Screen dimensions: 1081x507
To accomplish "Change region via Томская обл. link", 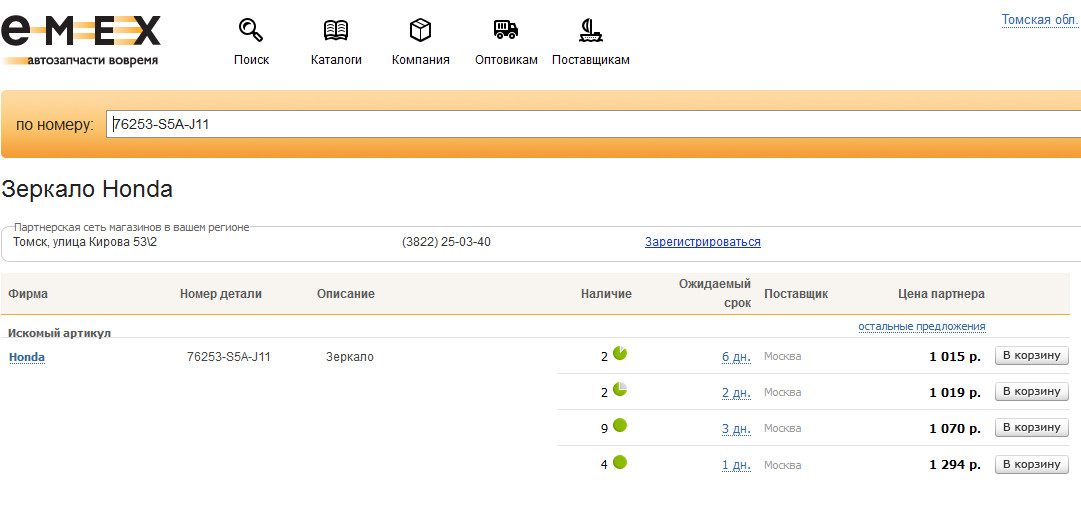I will pos(1039,20).
